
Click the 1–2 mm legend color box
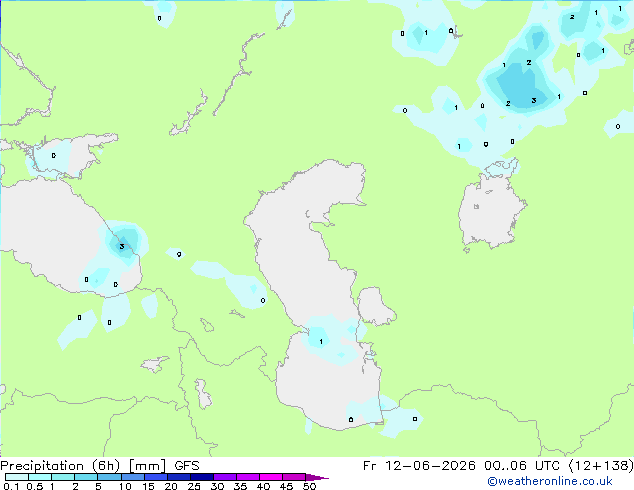(63, 477)
